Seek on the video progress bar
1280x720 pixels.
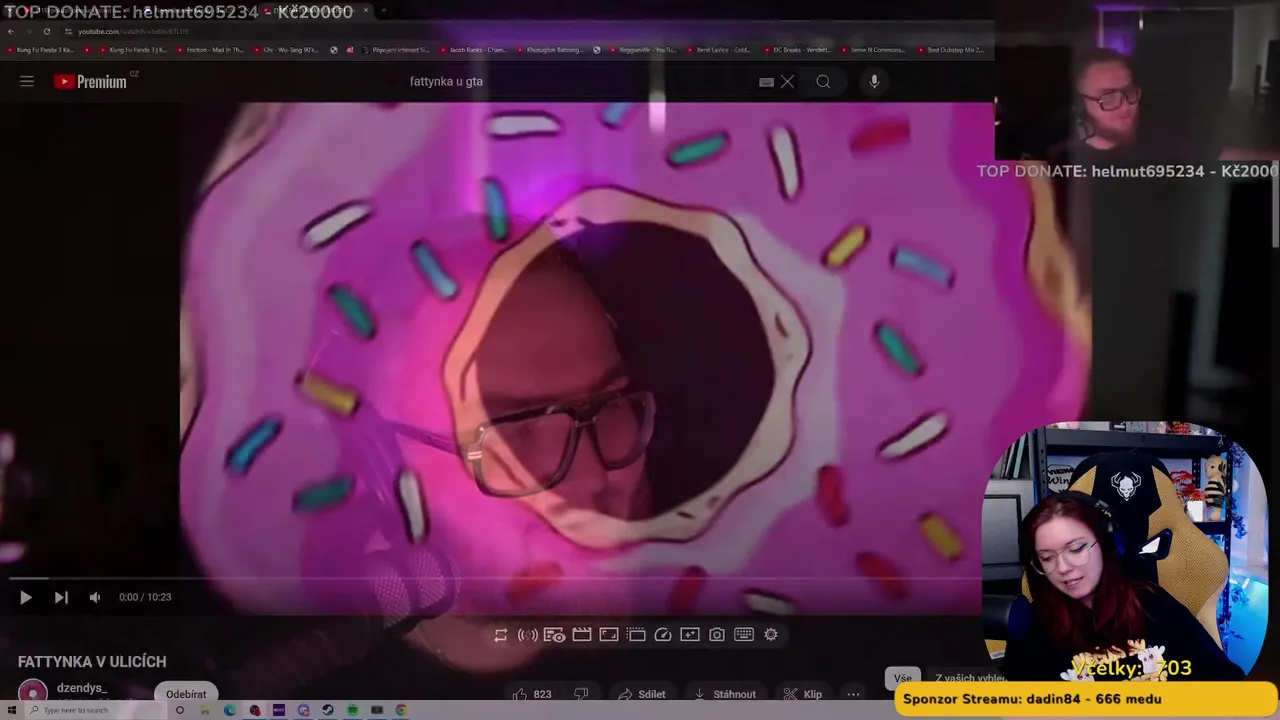coord(495,578)
